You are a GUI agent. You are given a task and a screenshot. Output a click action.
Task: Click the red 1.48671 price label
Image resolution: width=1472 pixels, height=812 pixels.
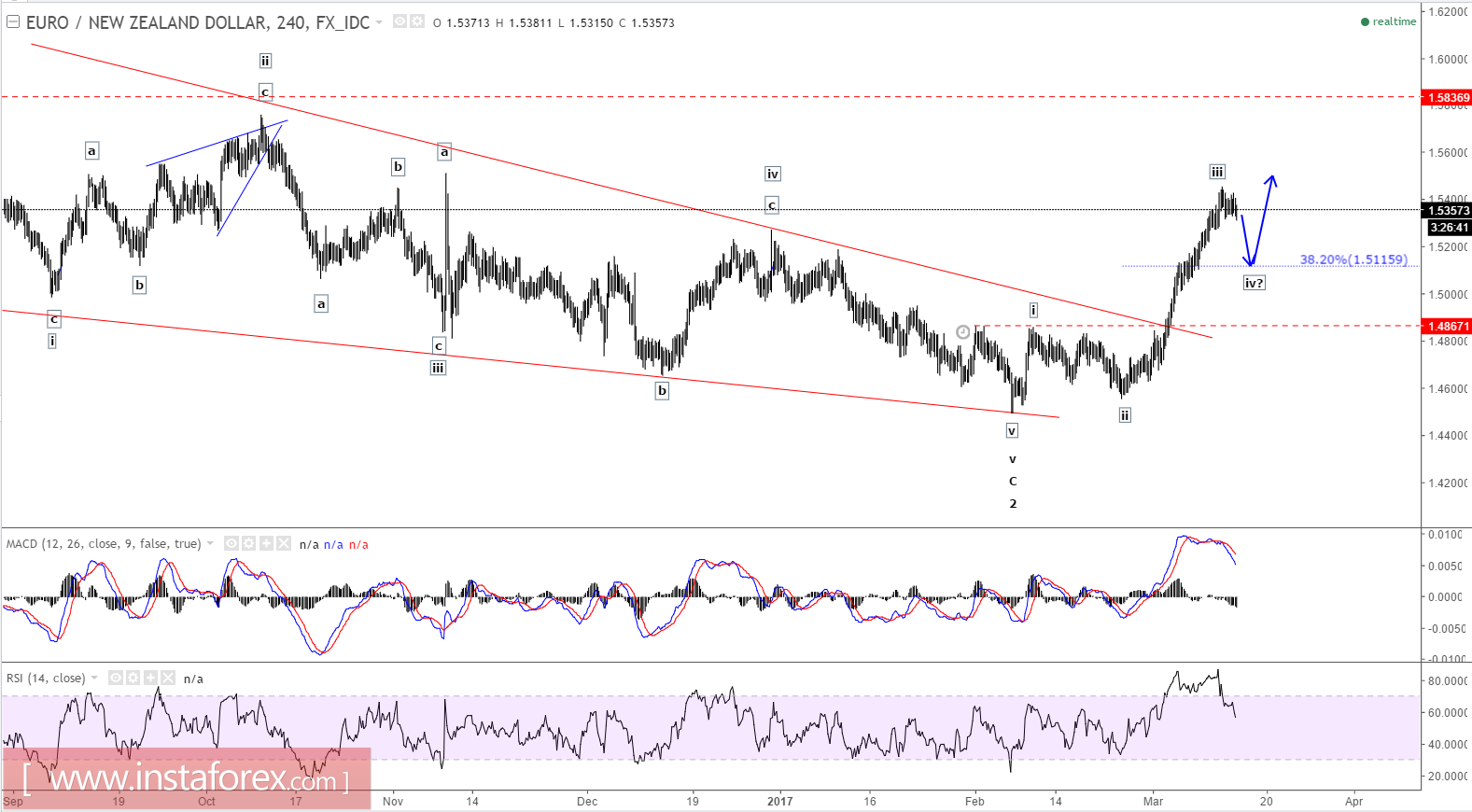[1446, 326]
